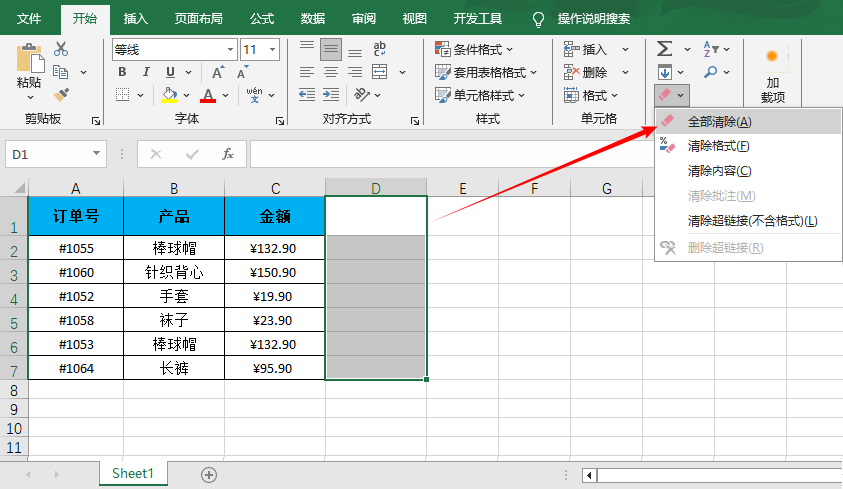Align text right

coord(355,72)
